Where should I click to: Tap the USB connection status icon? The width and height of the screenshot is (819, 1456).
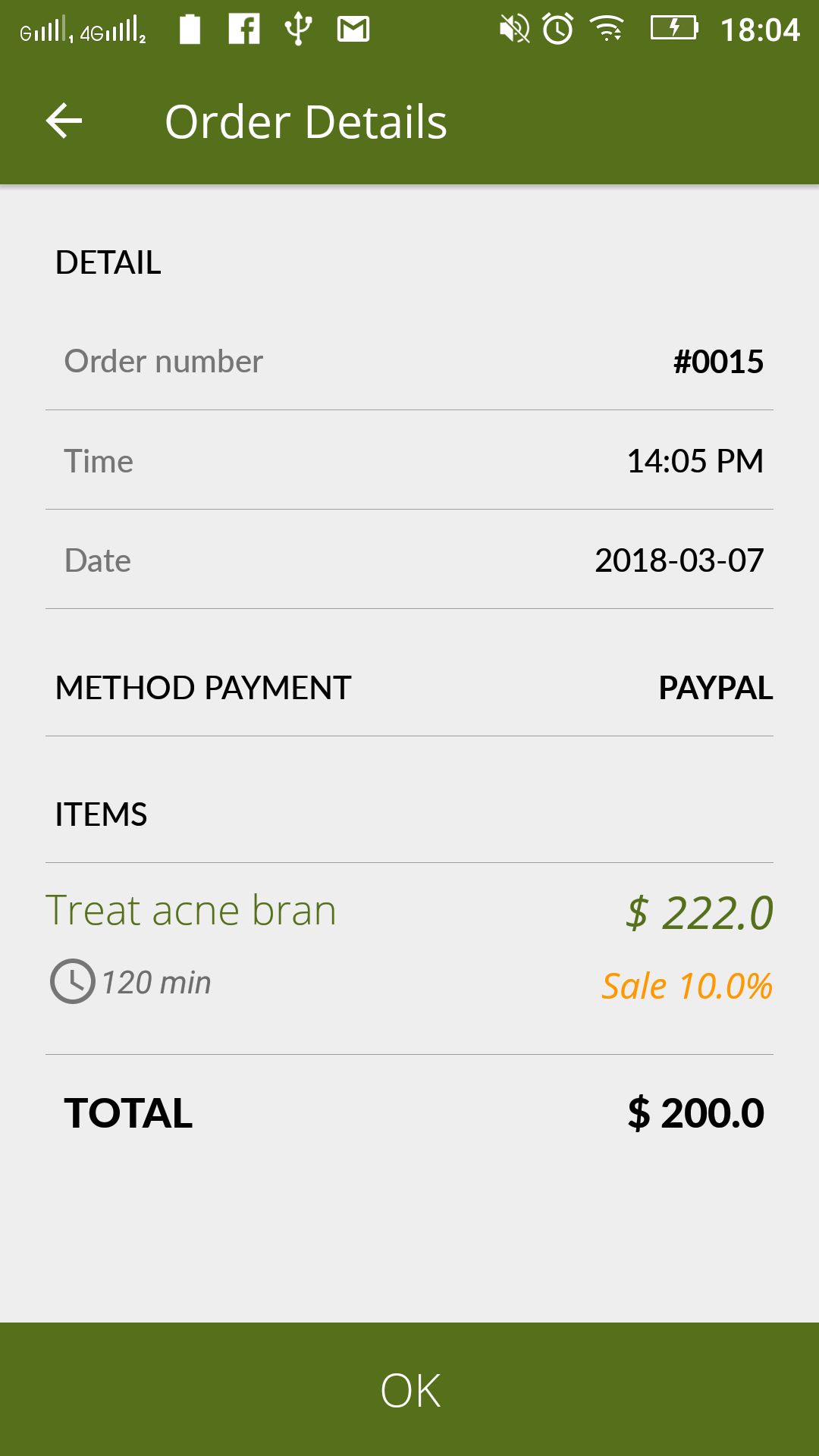298,30
